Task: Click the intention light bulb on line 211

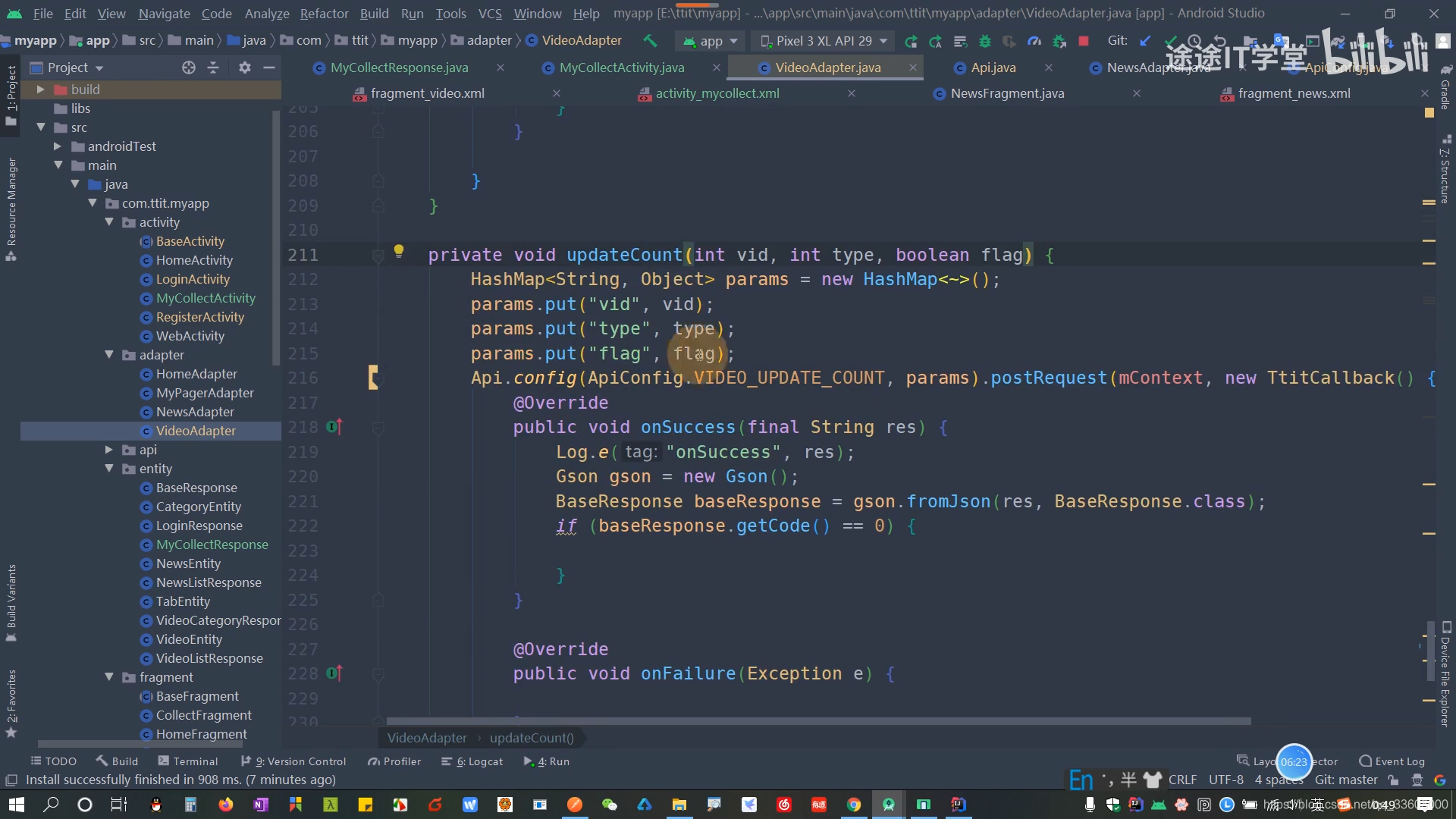Action: [399, 251]
